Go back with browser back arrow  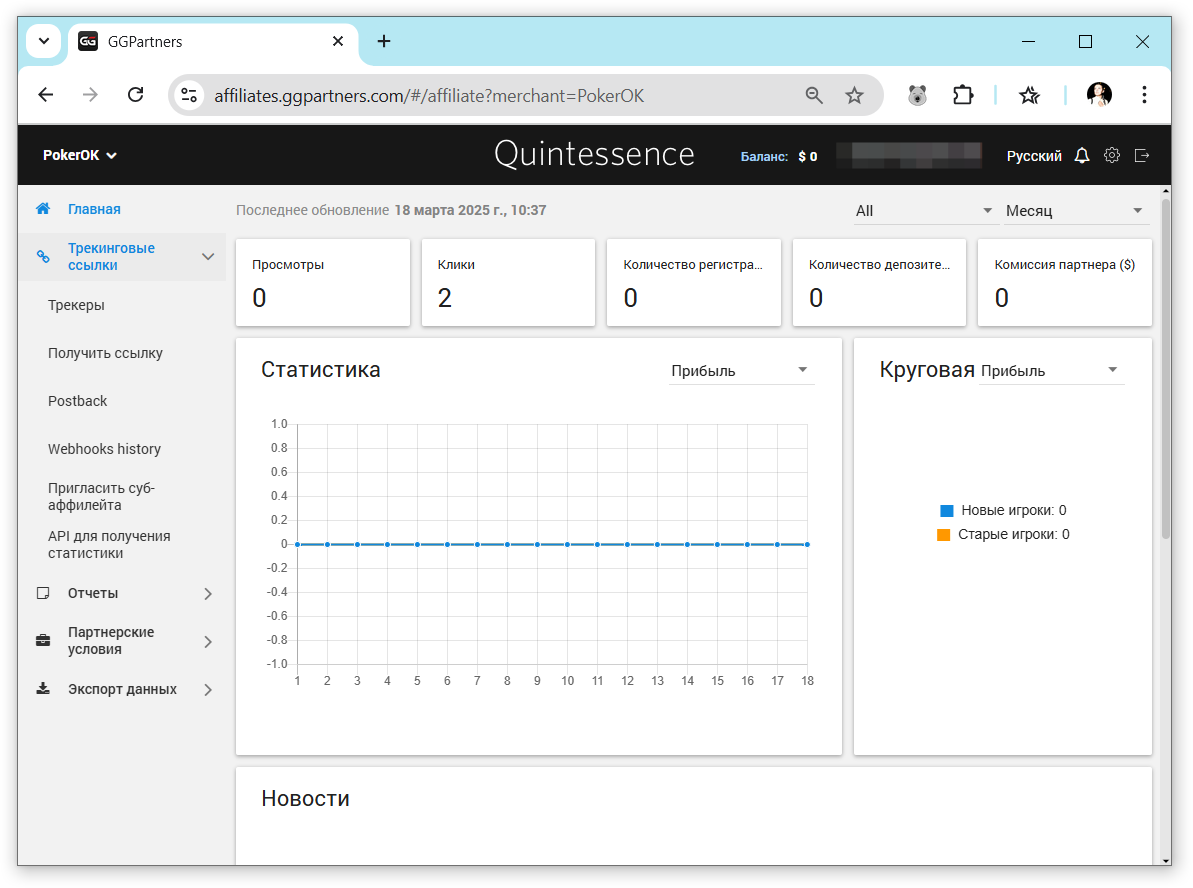point(46,95)
